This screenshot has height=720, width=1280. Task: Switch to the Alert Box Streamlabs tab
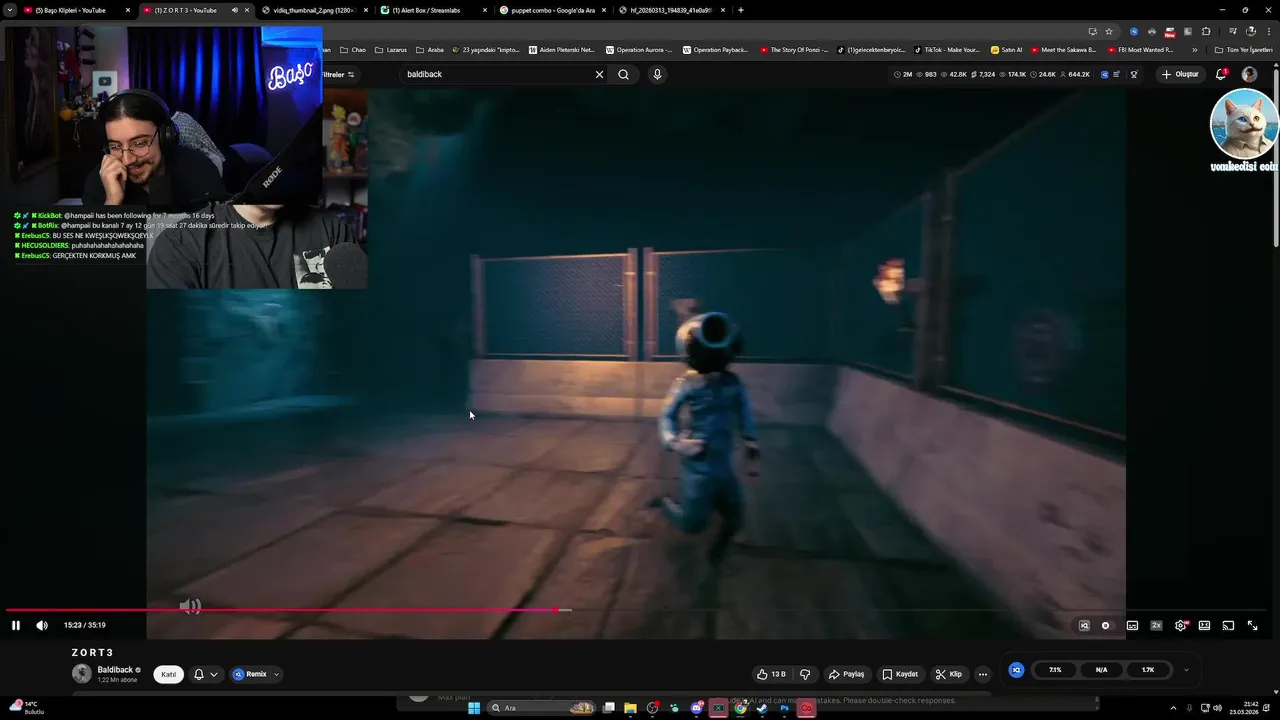434,10
